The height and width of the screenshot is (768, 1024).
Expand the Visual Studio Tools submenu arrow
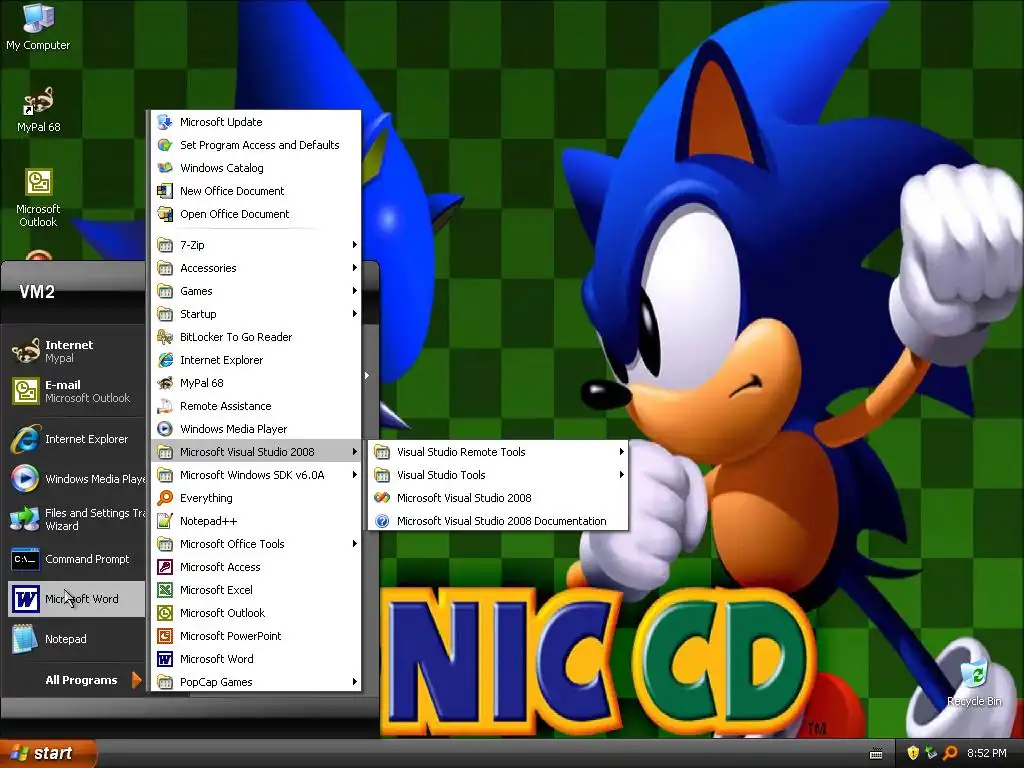[622, 475]
